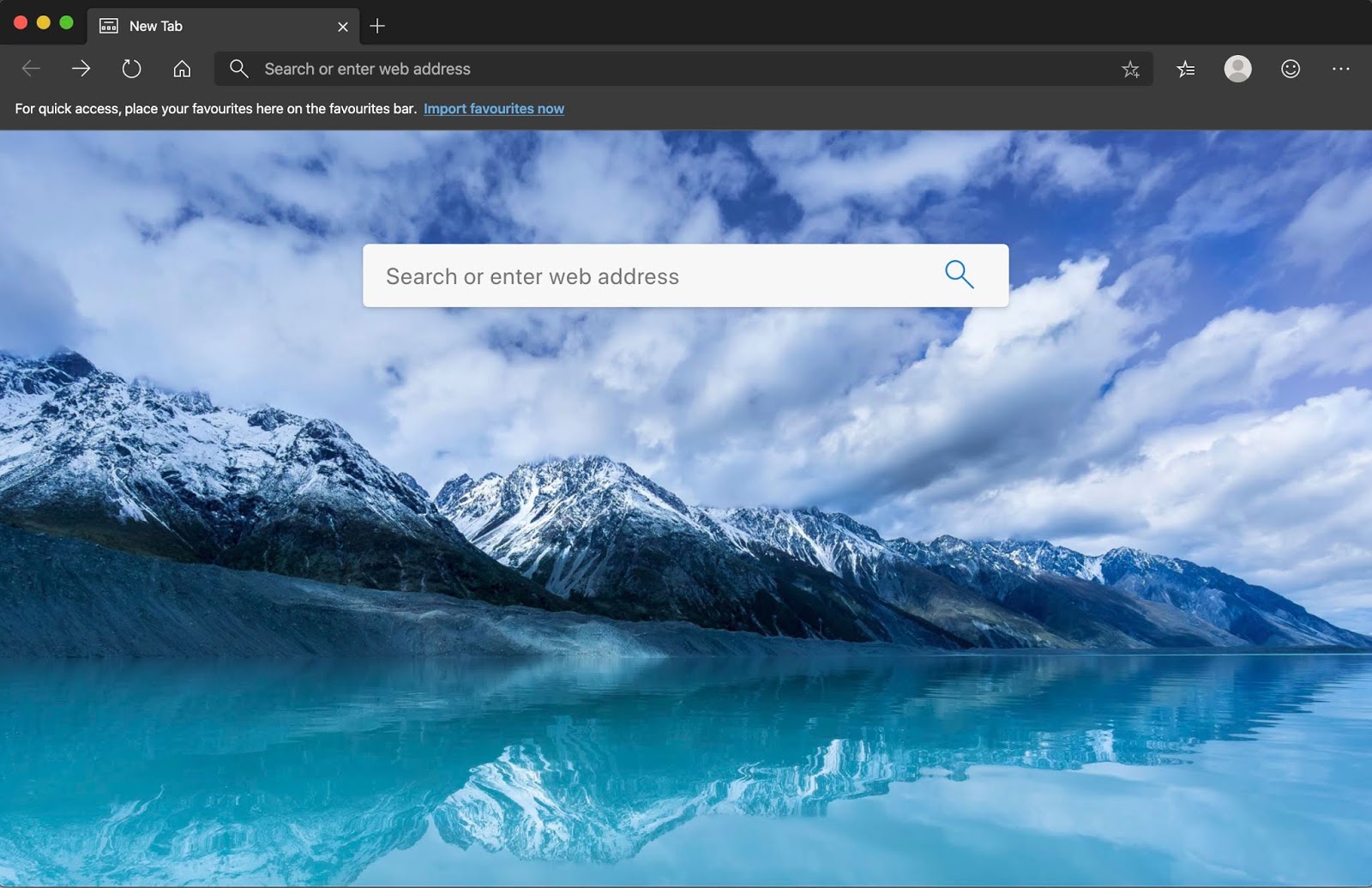
Task: Maximize the window with green button
Action: tap(67, 23)
